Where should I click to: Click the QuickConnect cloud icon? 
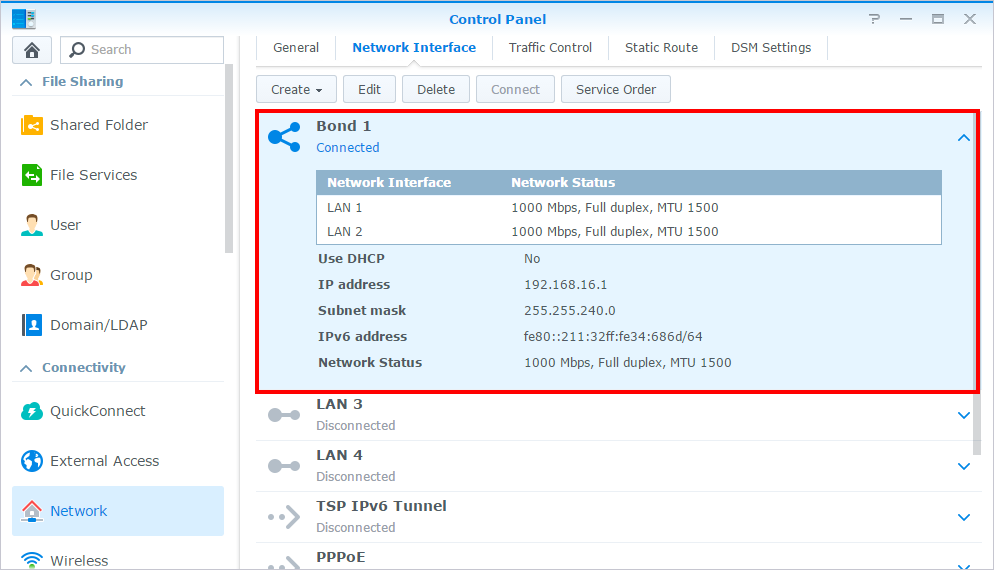pyautogui.click(x=32, y=411)
